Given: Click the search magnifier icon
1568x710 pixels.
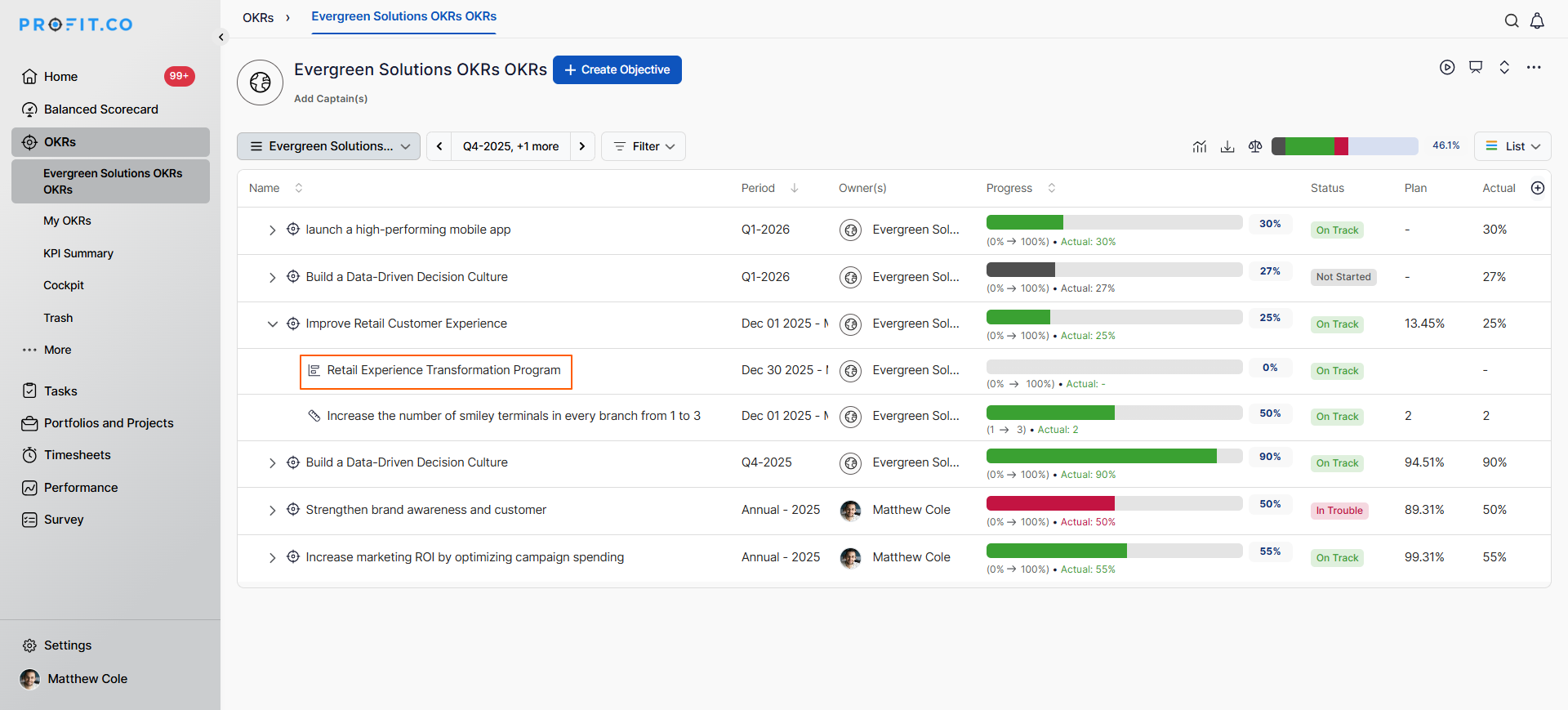Looking at the screenshot, I should [1512, 21].
